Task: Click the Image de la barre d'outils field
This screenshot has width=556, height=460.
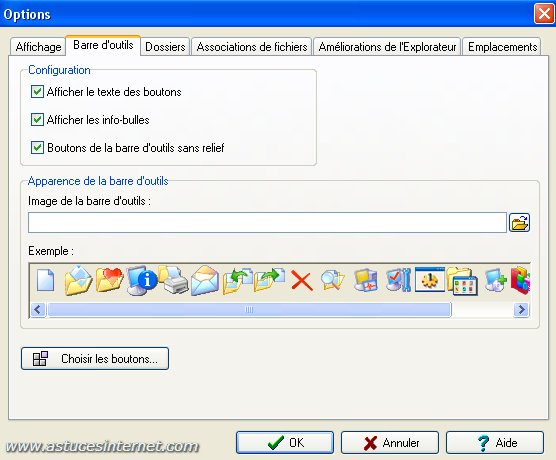Action: (x=267, y=223)
